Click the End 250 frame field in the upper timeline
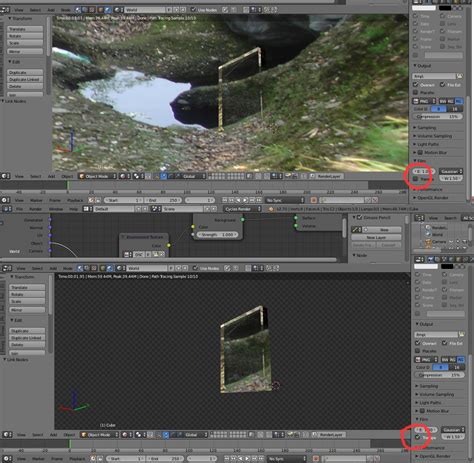This screenshot has height=463, width=474. (163, 200)
